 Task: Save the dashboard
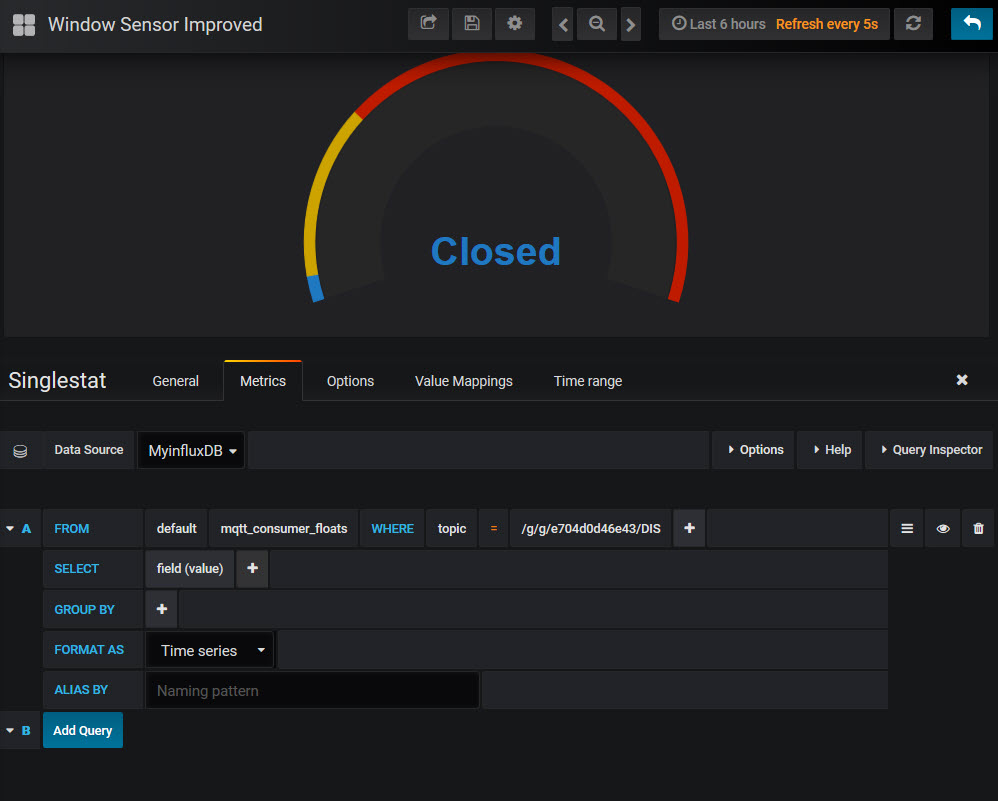pyautogui.click(x=471, y=23)
